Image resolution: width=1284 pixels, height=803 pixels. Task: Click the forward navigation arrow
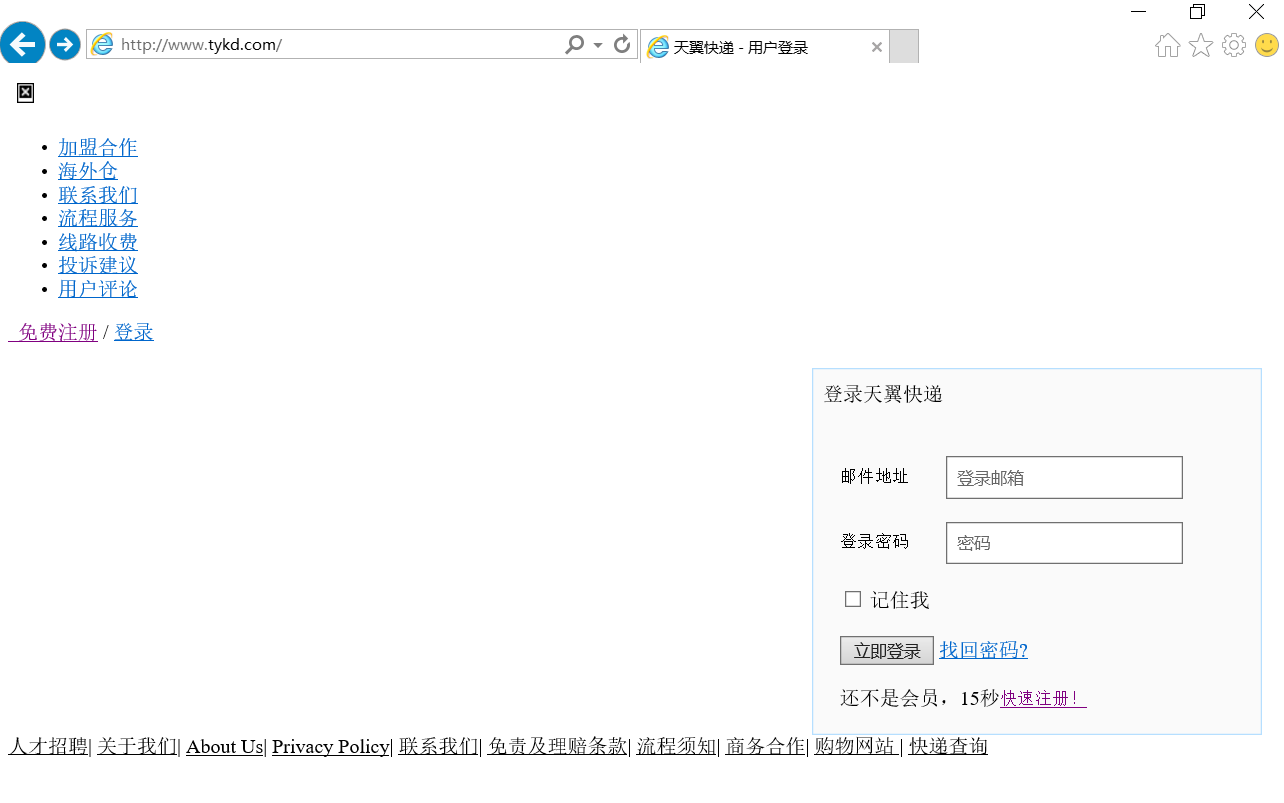point(64,44)
